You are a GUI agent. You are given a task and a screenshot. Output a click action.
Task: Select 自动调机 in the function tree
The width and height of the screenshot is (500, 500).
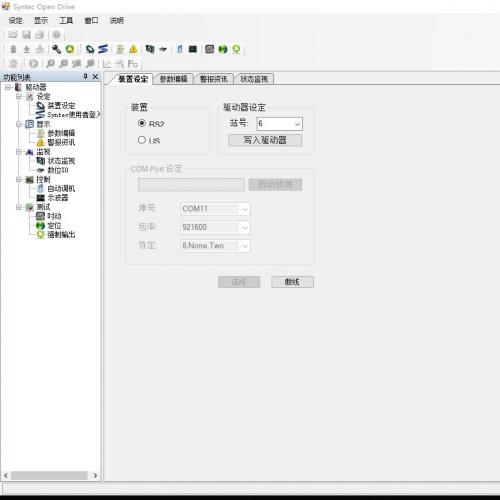[x=61, y=189]
